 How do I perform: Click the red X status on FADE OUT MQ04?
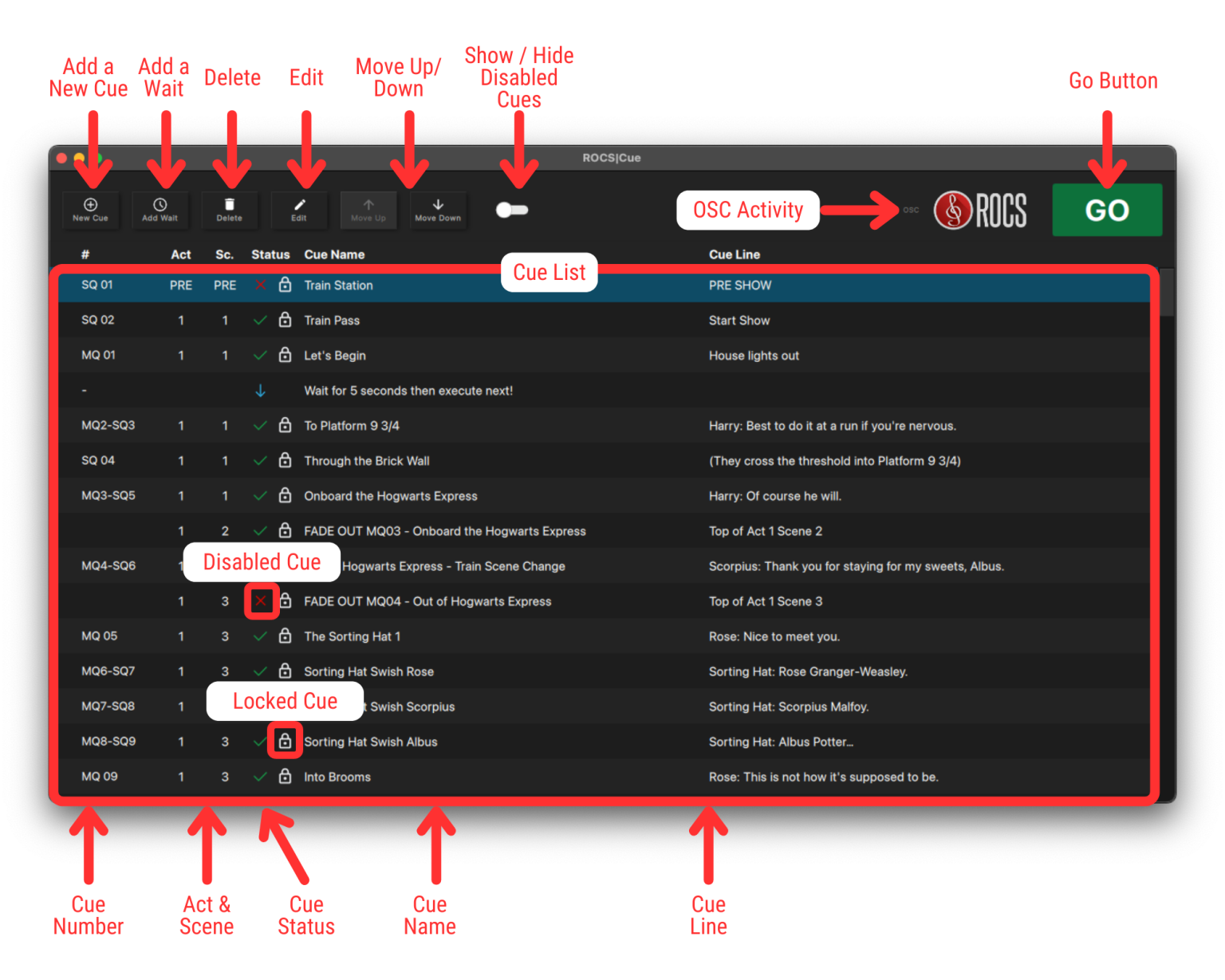pos(261,601)
